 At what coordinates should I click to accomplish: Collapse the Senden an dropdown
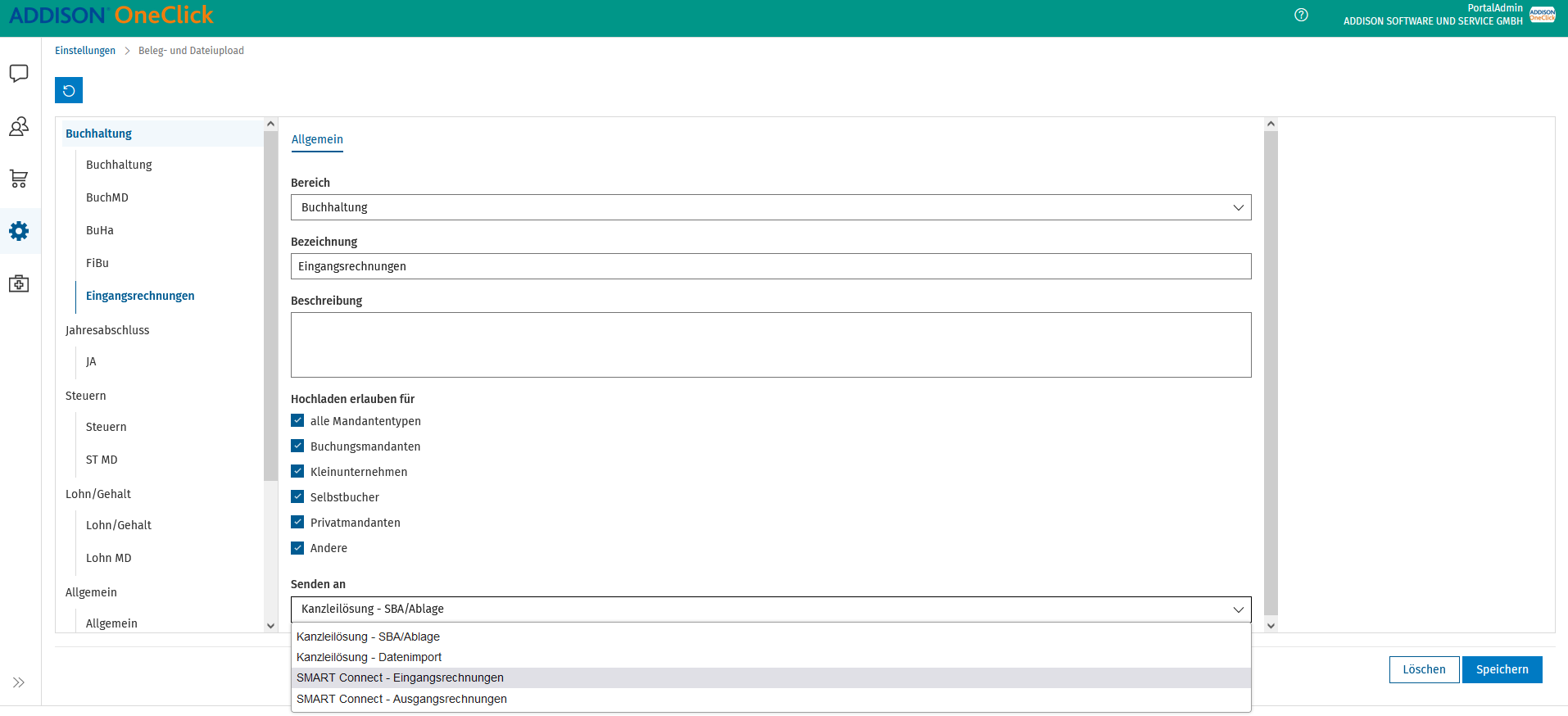click(x=771, y=609)
